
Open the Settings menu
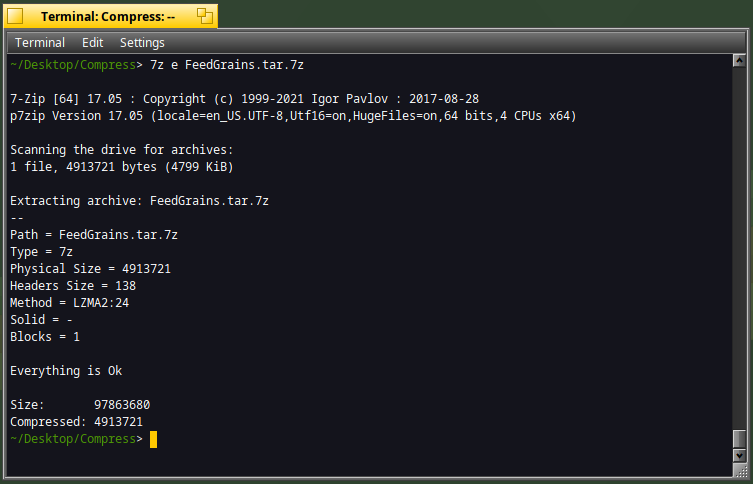[x=142, y=43]
